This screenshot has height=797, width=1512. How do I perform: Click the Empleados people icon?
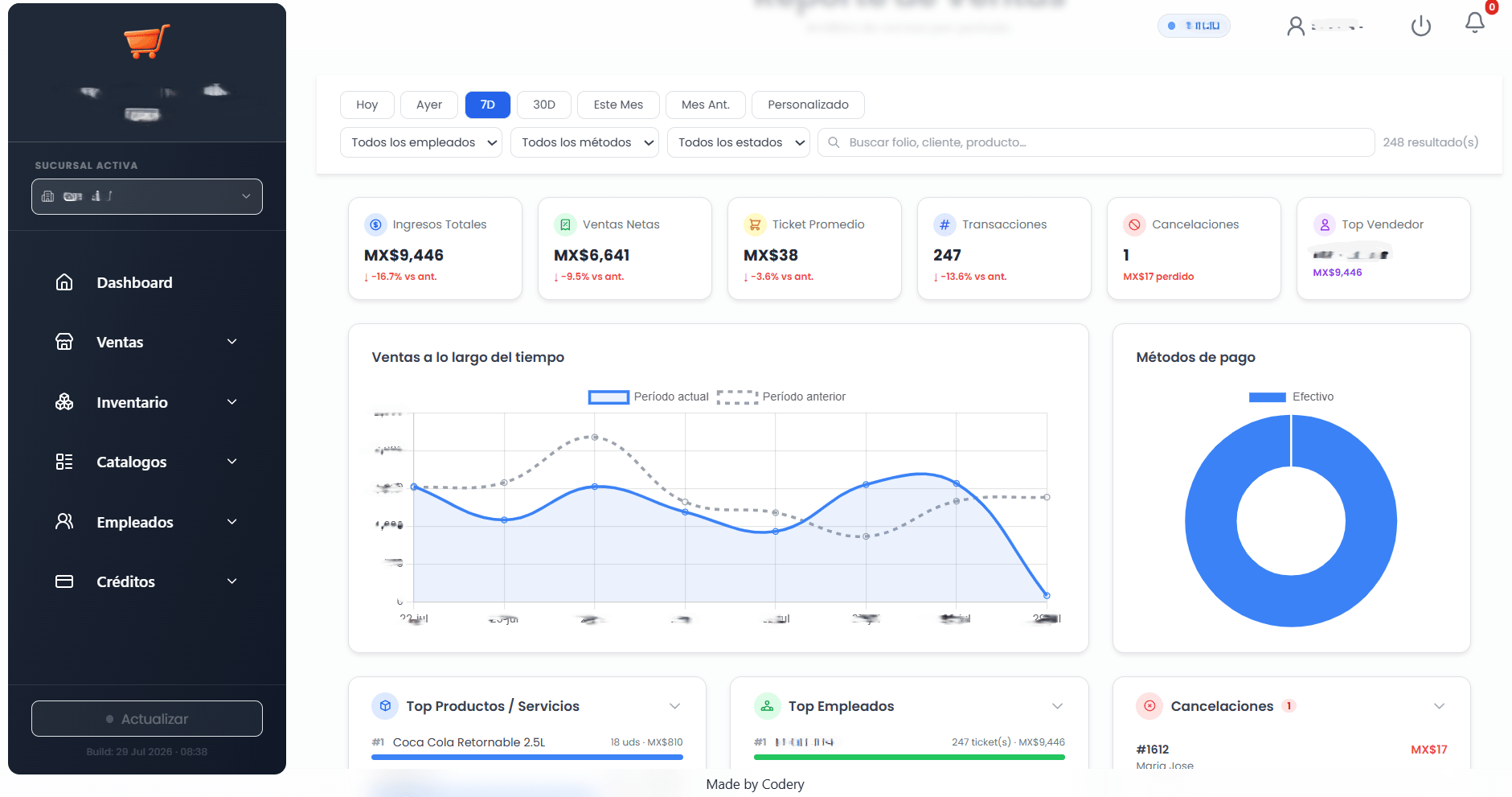[64, 522]
